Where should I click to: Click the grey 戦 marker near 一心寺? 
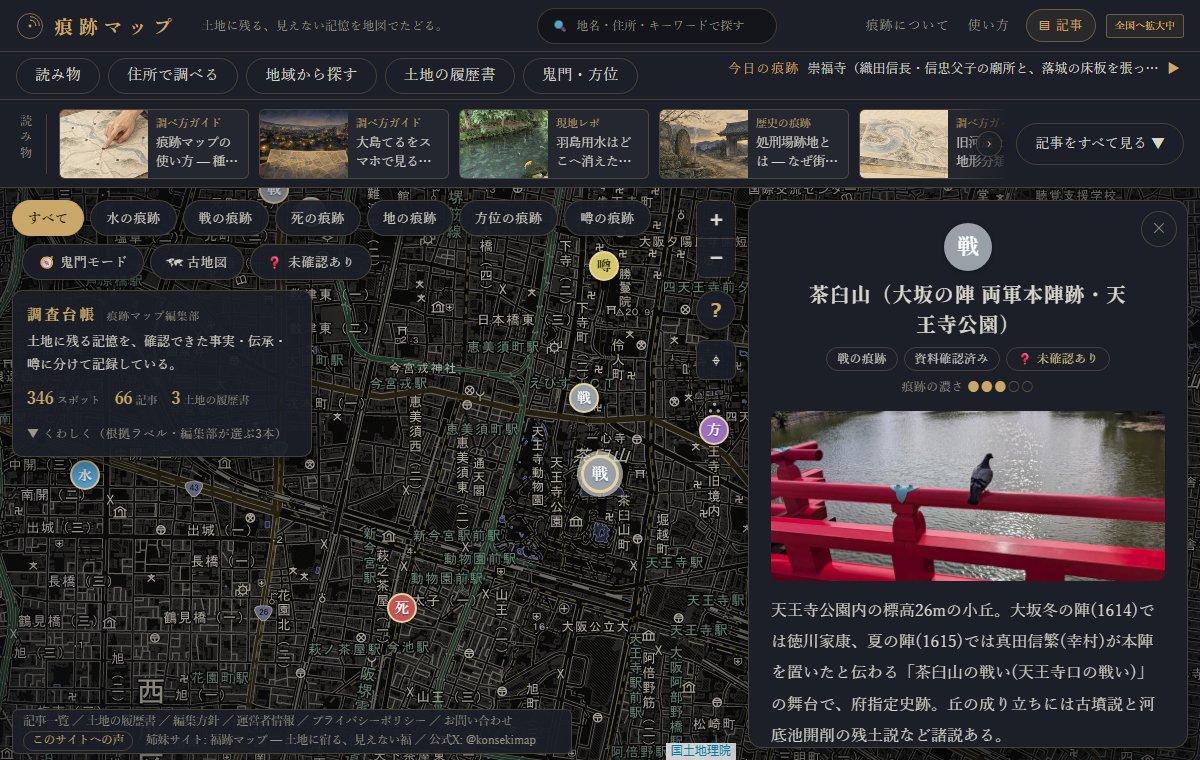pyautogui.click(x=584, y=397)
